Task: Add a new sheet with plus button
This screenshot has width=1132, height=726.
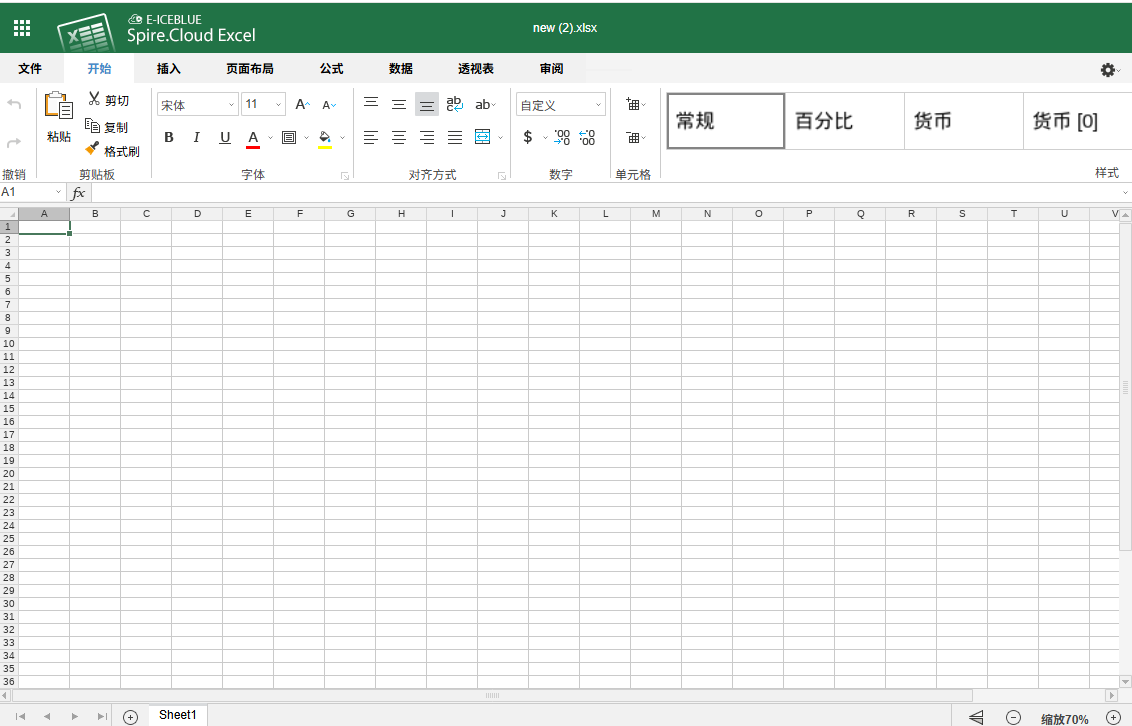Action: click(x=130, y=716)
